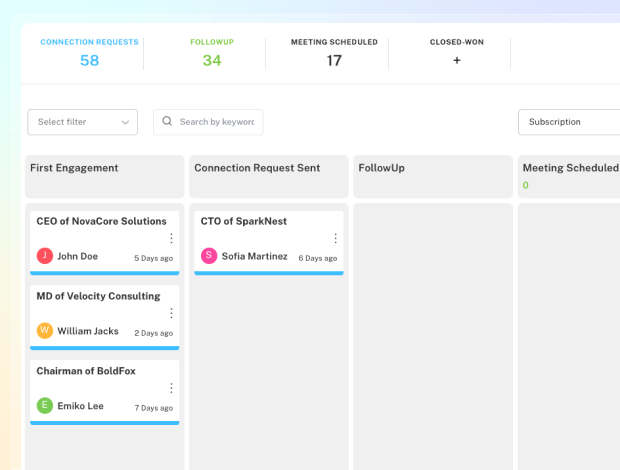The width and height of the screenshot is (620, 470).
Task: Open the MD of Velocity Consulting card
Action: pos(105,317)
